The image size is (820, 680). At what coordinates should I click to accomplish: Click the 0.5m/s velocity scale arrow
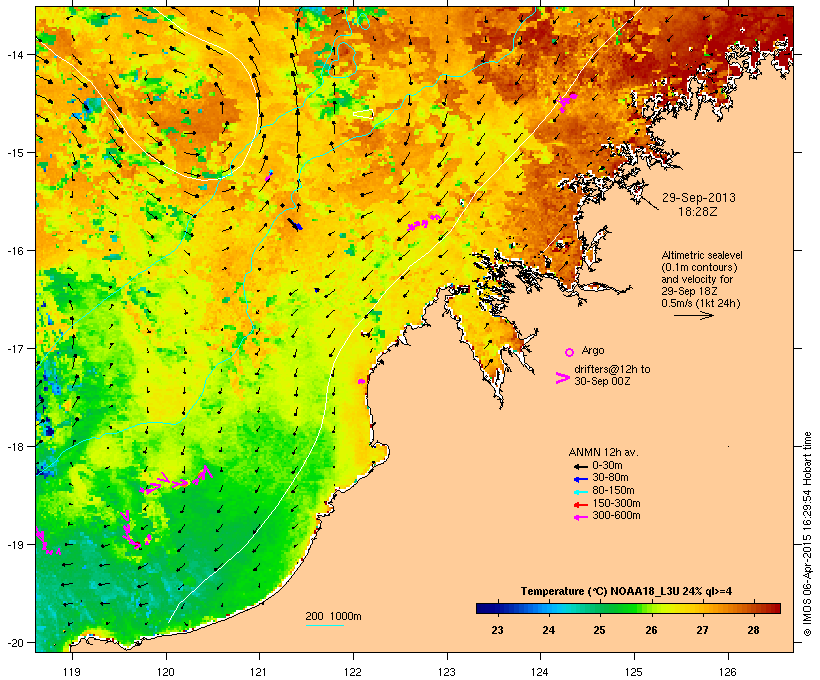[693, 315]
